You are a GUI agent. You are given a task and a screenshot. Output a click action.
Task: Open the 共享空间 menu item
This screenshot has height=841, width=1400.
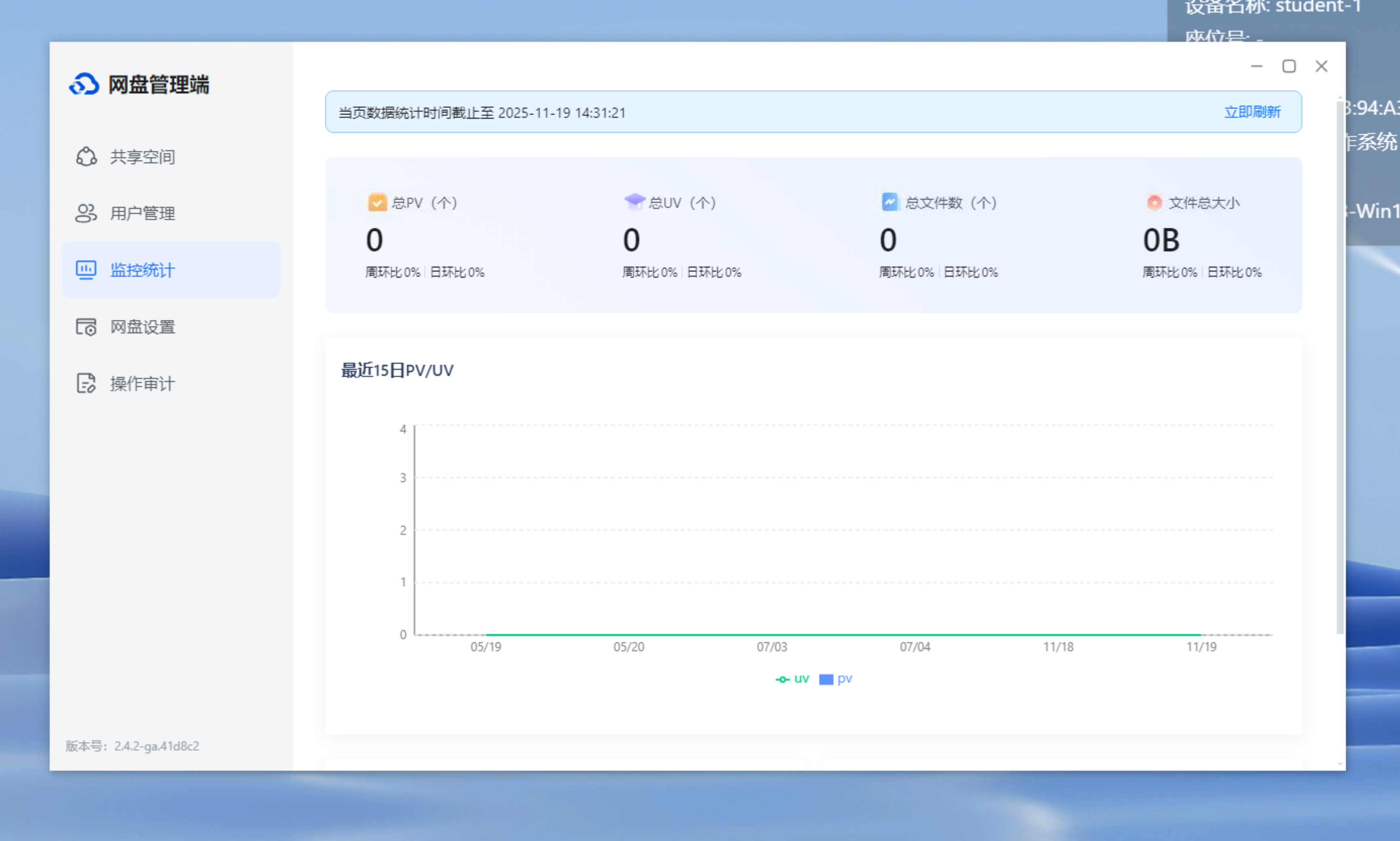point(142,157)
